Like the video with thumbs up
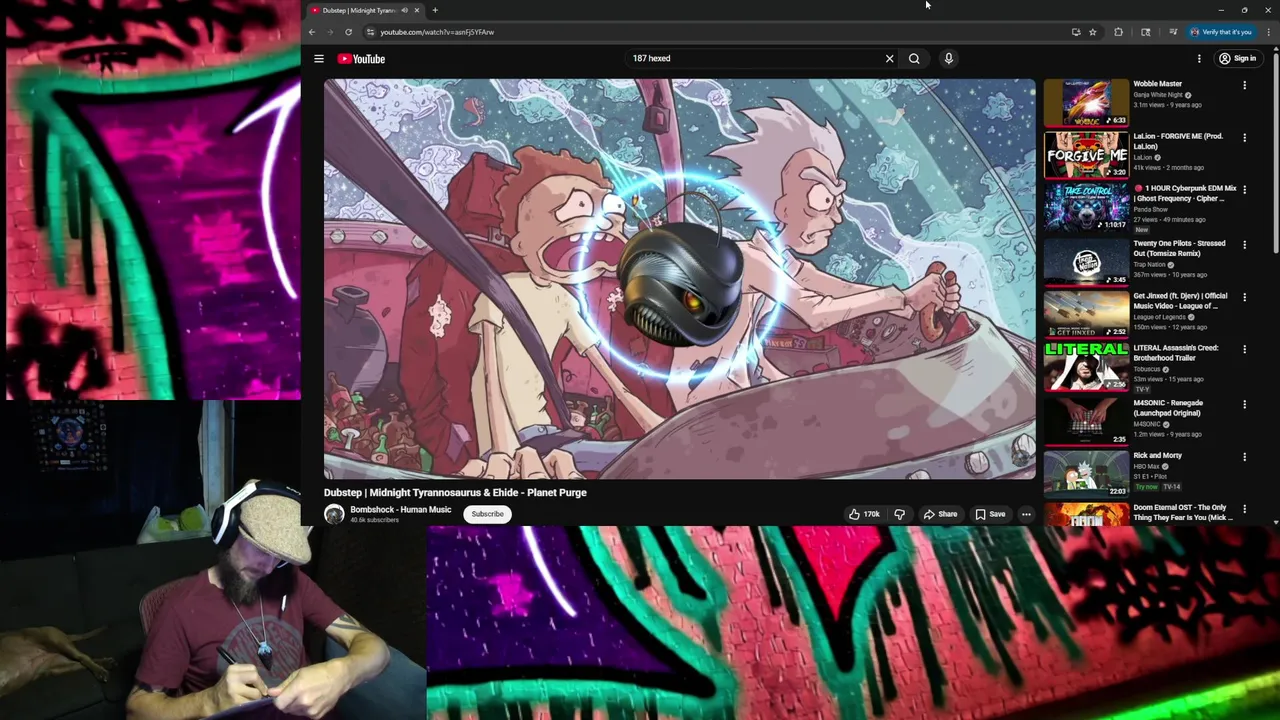Screen dimensions: 1280x720 coord(864,514)
